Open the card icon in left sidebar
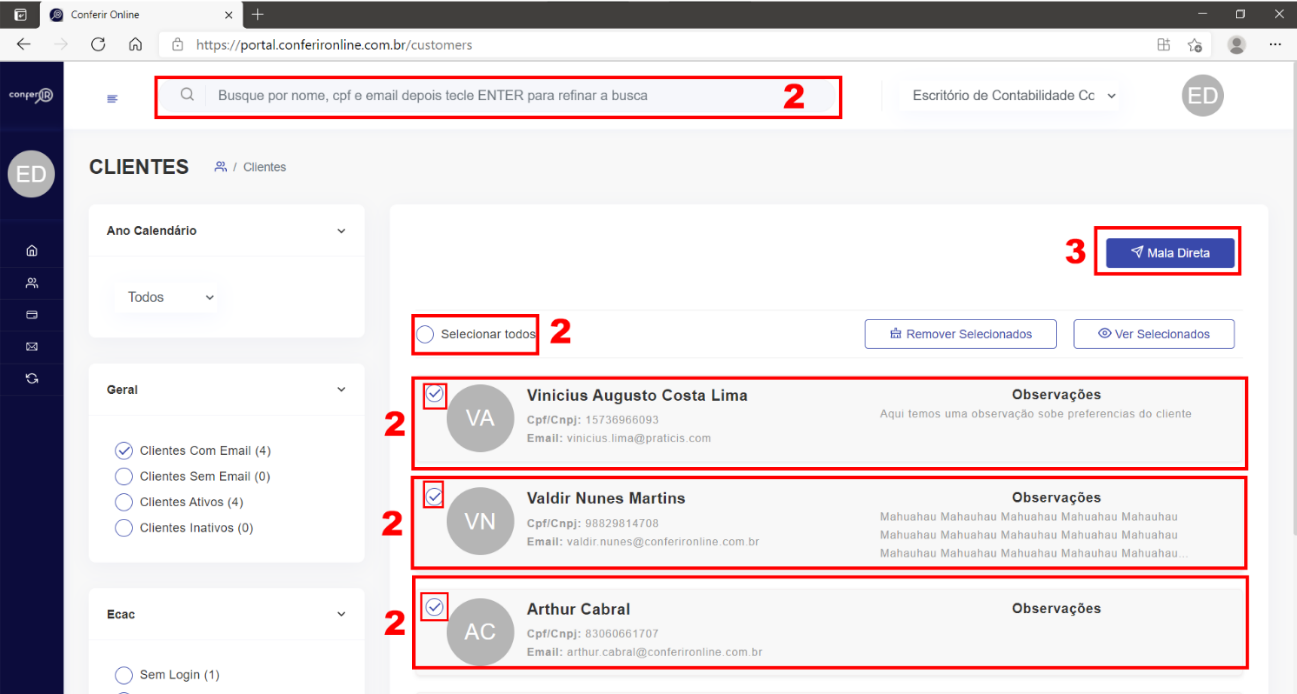Screen dimensions: 1297x694 31,315
